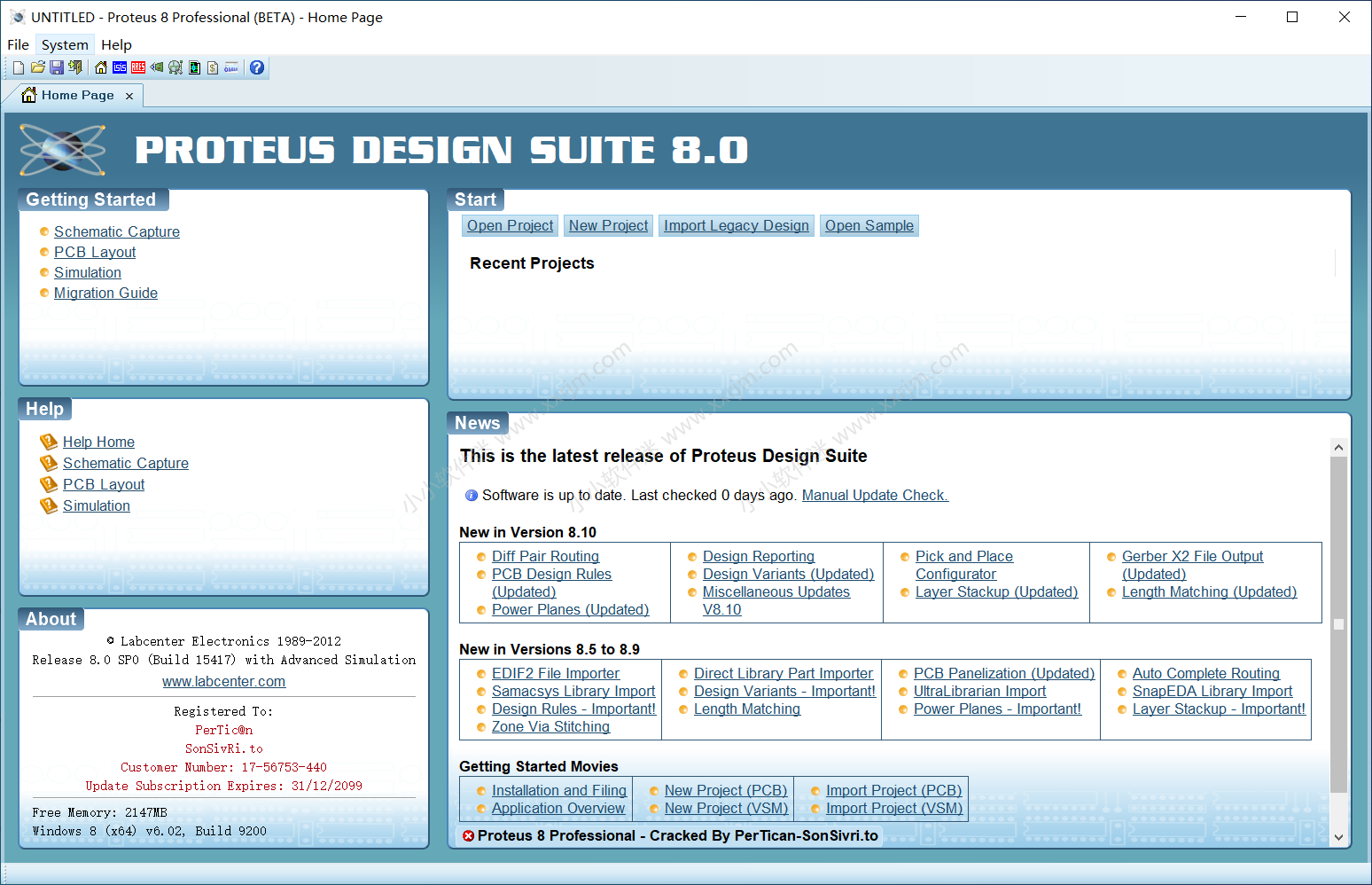Open PCB Layout under Getting Started

95,252
